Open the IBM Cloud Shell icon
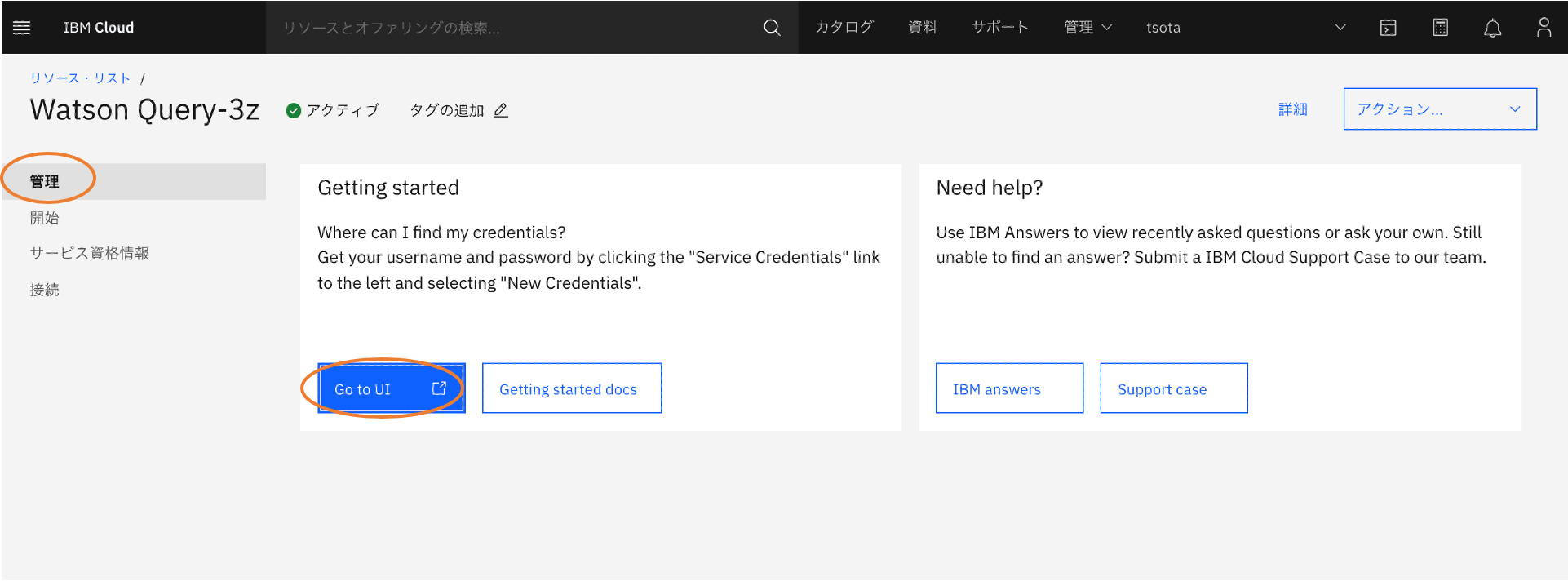 1388,28
